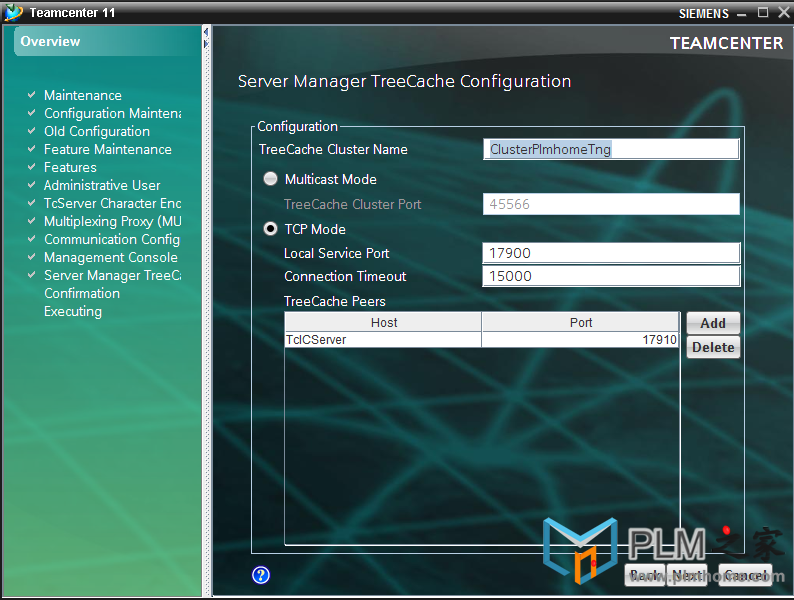Maximize the Teamcenter 11 window
This screenshot has width=794, height=600.
pos(763,13)
